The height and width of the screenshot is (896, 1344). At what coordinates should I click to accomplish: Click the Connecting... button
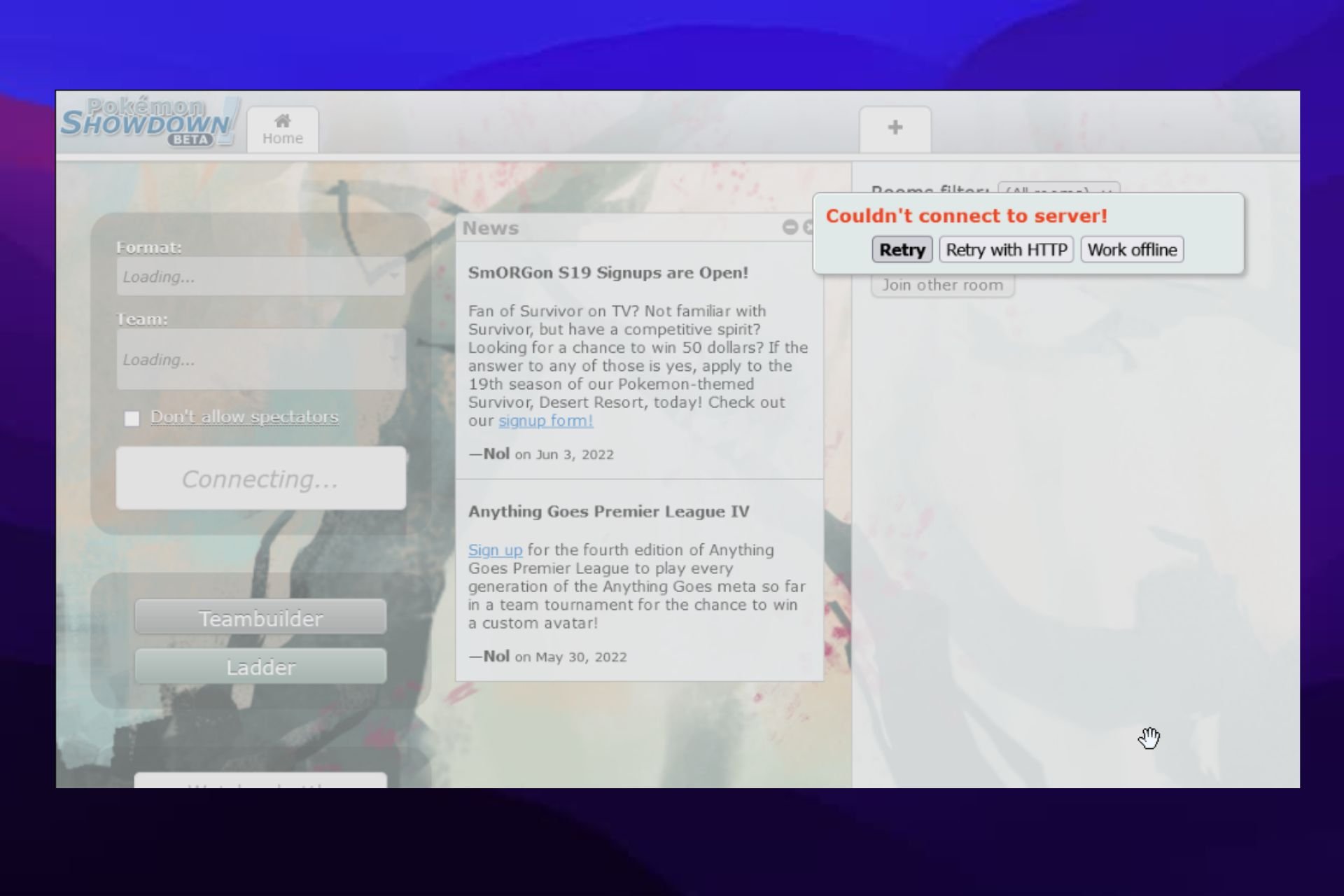pos(260,479)
